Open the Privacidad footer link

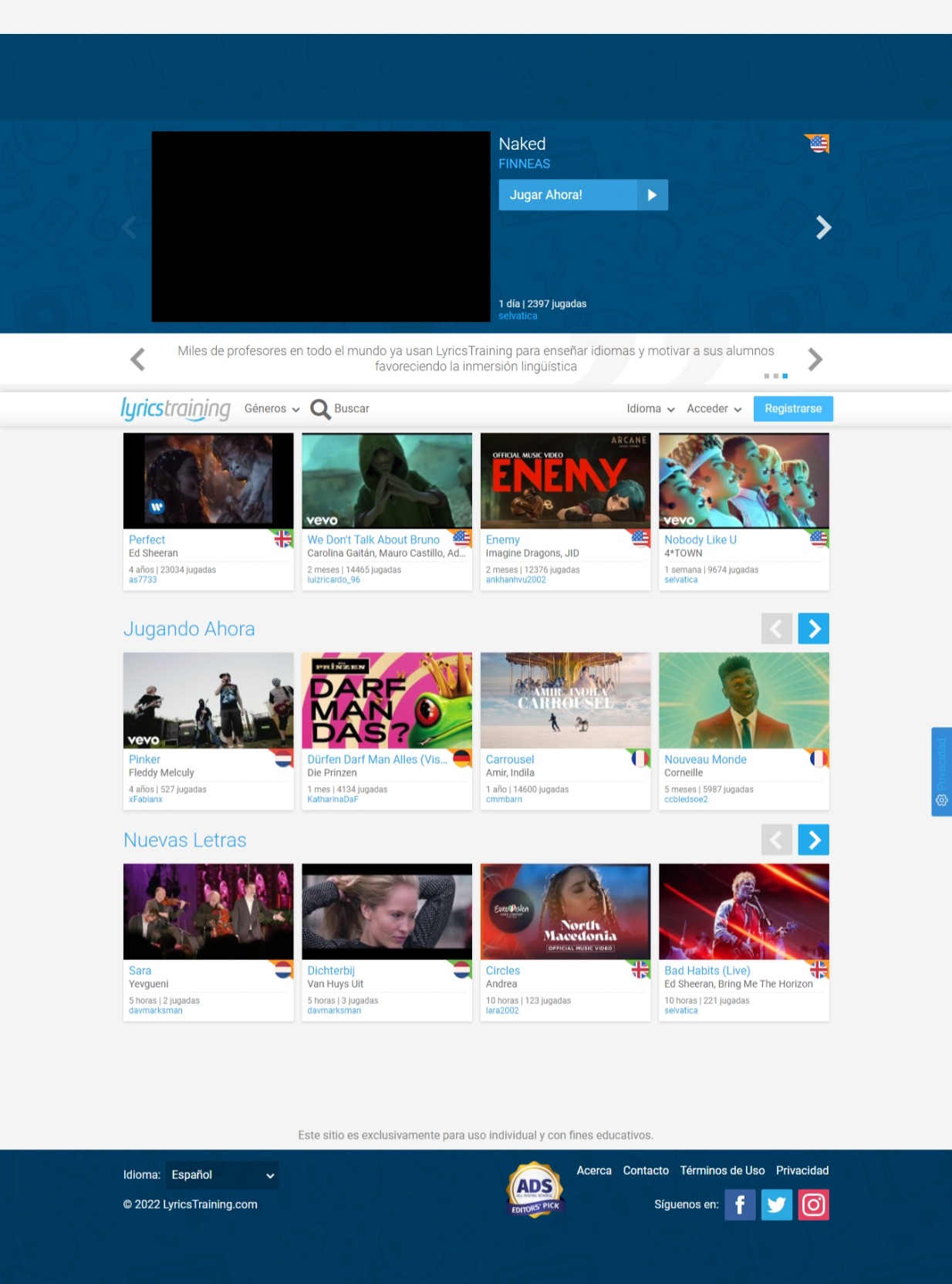tap(802, 1171)
